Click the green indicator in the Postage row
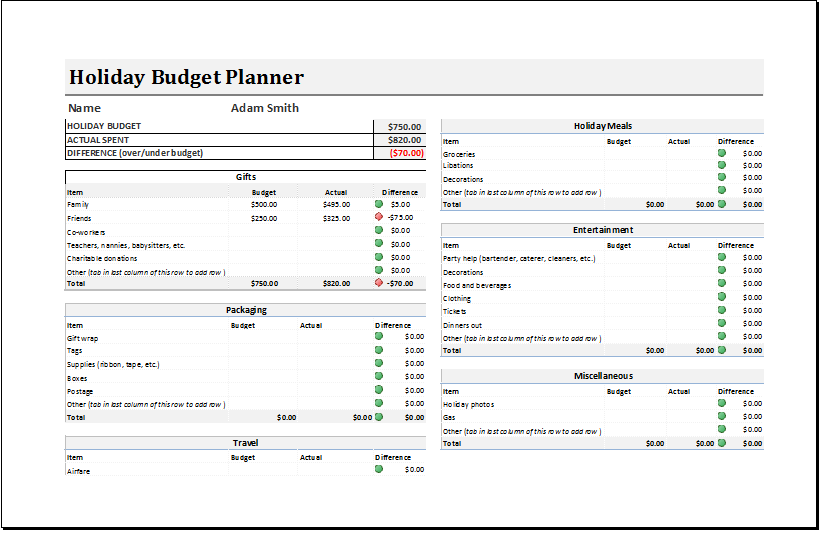Image resolution: width=819 pixels, height=533 pixels. coord(379,389)
